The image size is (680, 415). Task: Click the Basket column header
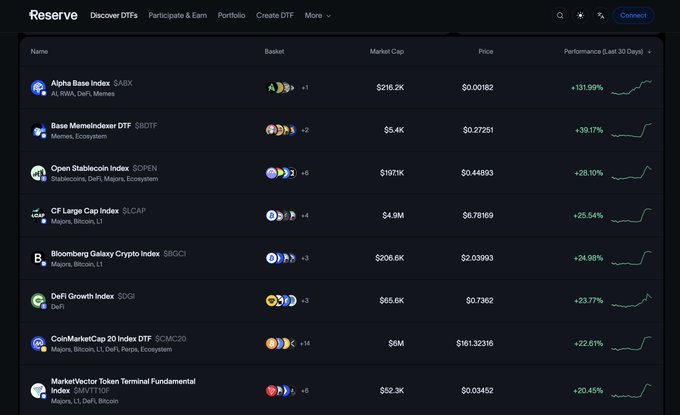(x=274, y=52)
